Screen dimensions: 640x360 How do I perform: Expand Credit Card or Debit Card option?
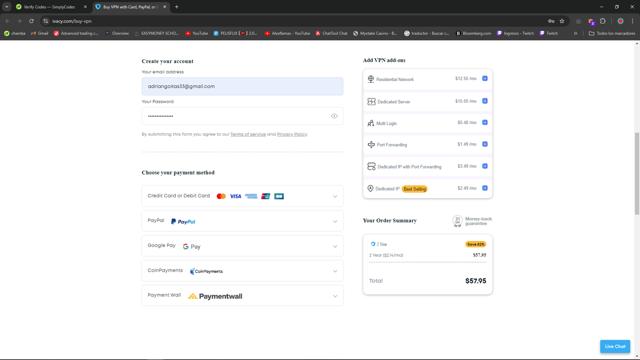[242, 196]
